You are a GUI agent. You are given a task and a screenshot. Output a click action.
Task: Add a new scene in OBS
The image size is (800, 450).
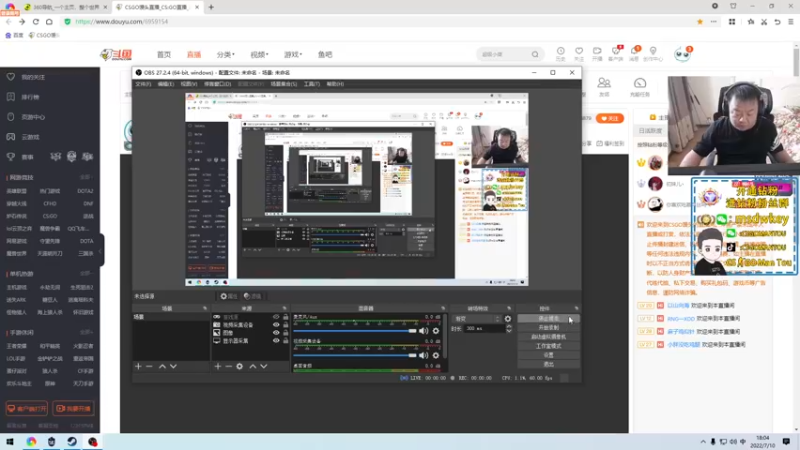pyautogui.click(x=138, y=366)
